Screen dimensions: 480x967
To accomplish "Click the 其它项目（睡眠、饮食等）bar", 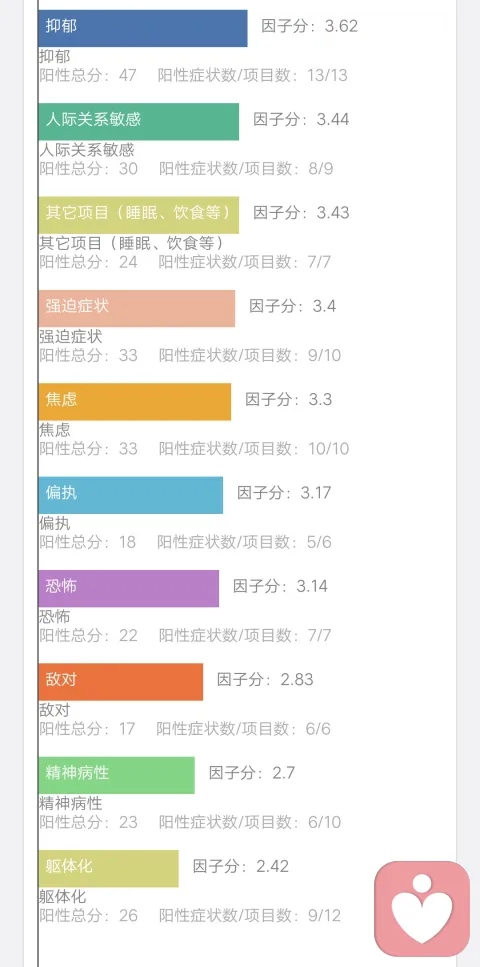I will click(x=139, y=215).
